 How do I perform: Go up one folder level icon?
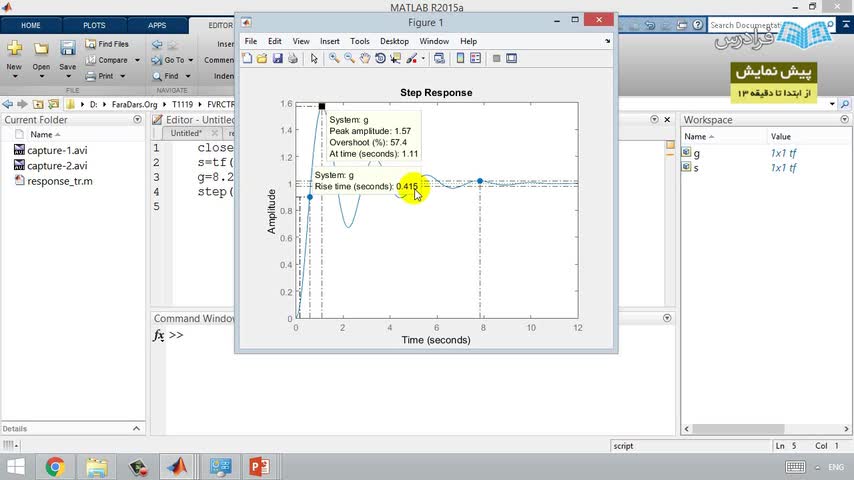point(38,104)
